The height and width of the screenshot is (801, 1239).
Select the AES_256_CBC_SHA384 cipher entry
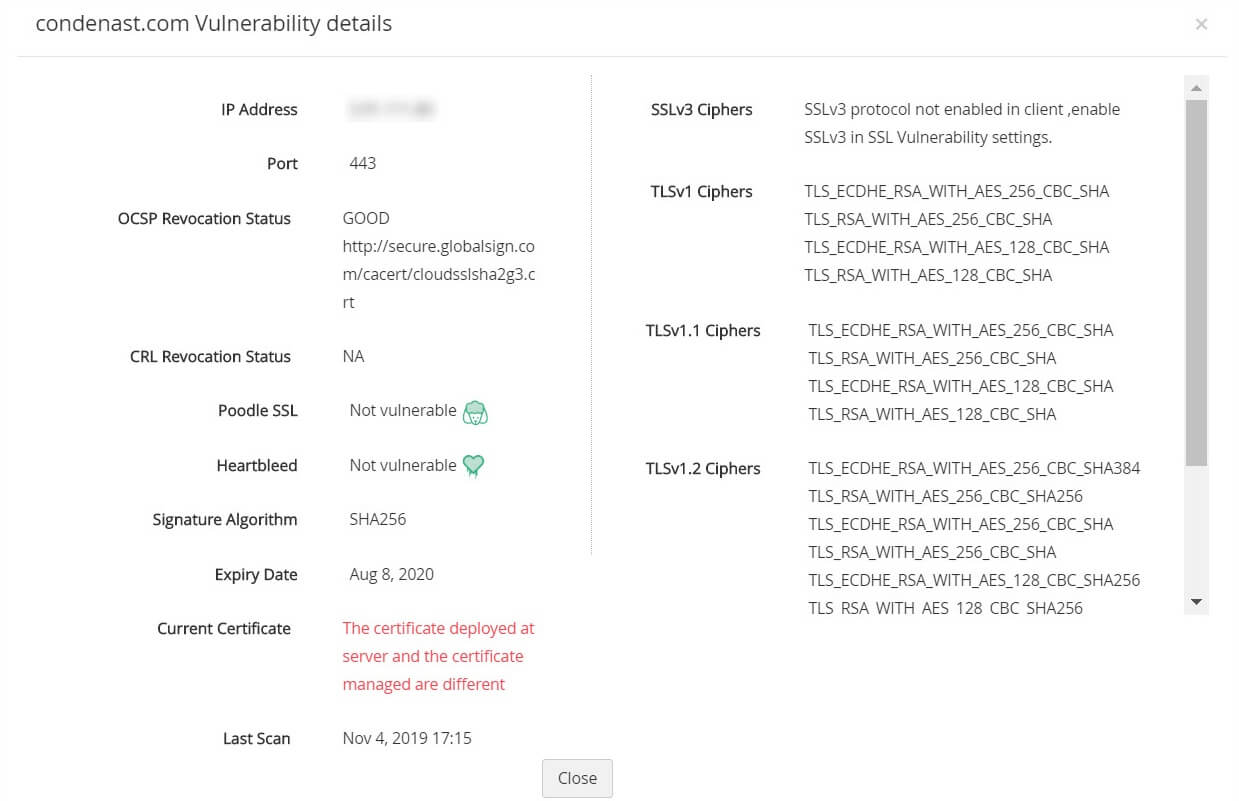(x=974, y=468)
